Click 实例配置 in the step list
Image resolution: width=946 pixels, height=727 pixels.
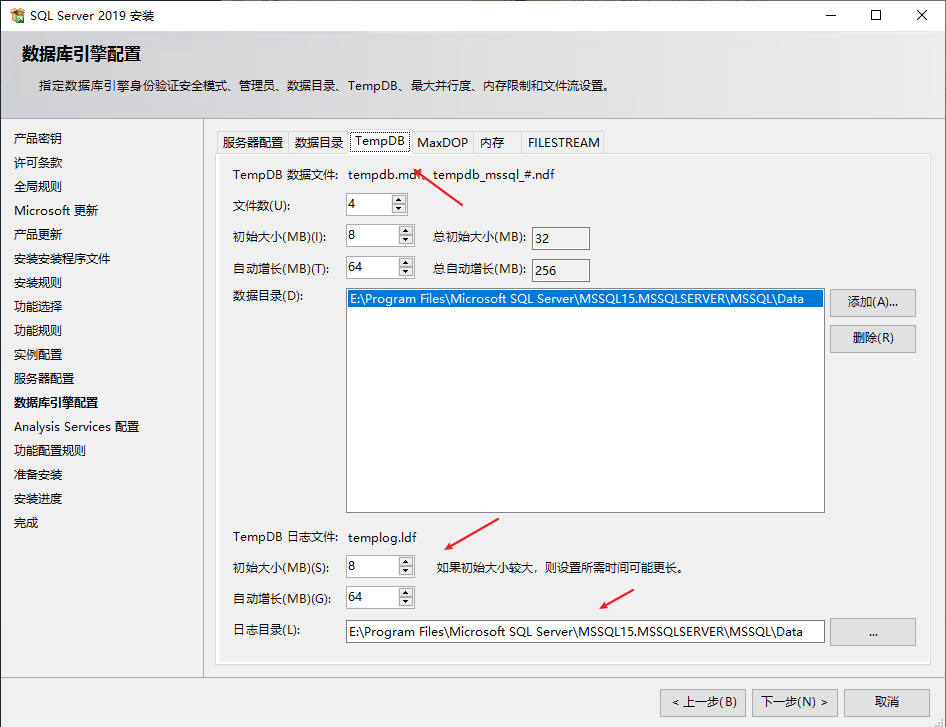point(38,355)
